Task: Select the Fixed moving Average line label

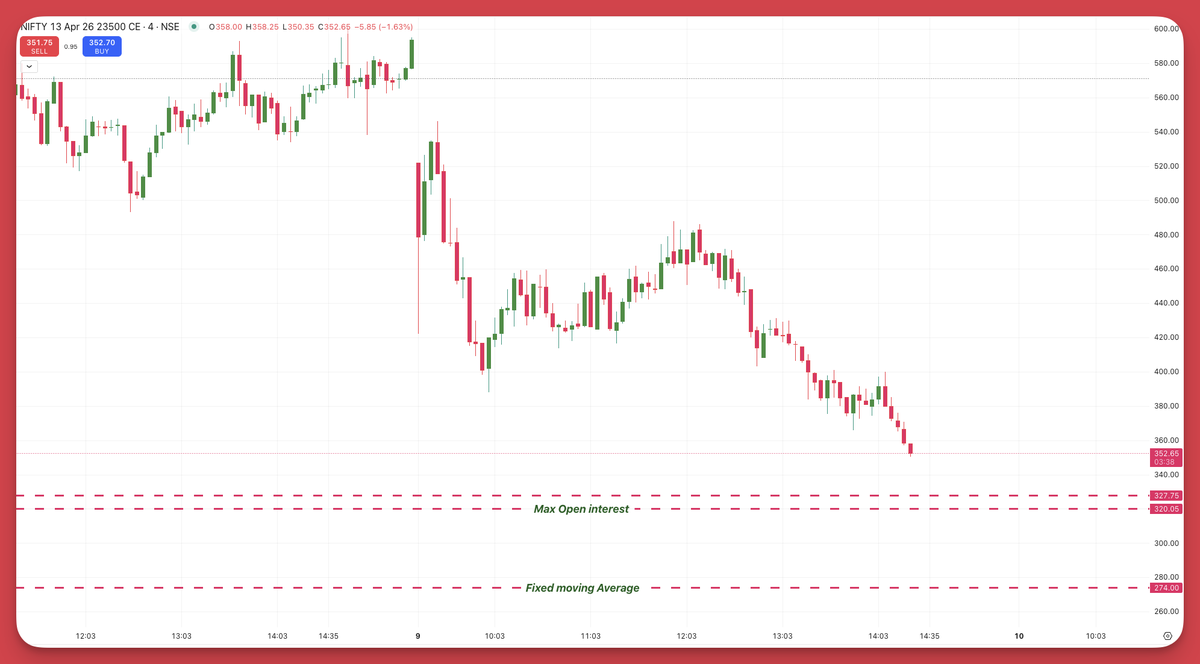Action: (x=581, y=587)
